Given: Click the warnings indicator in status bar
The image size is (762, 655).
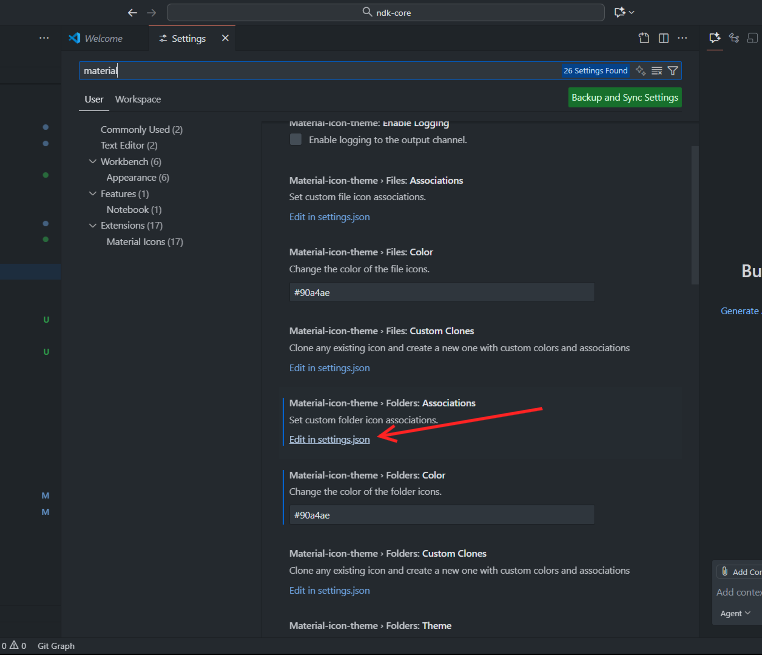Looking at the screenshot, I should coord(18,646).
